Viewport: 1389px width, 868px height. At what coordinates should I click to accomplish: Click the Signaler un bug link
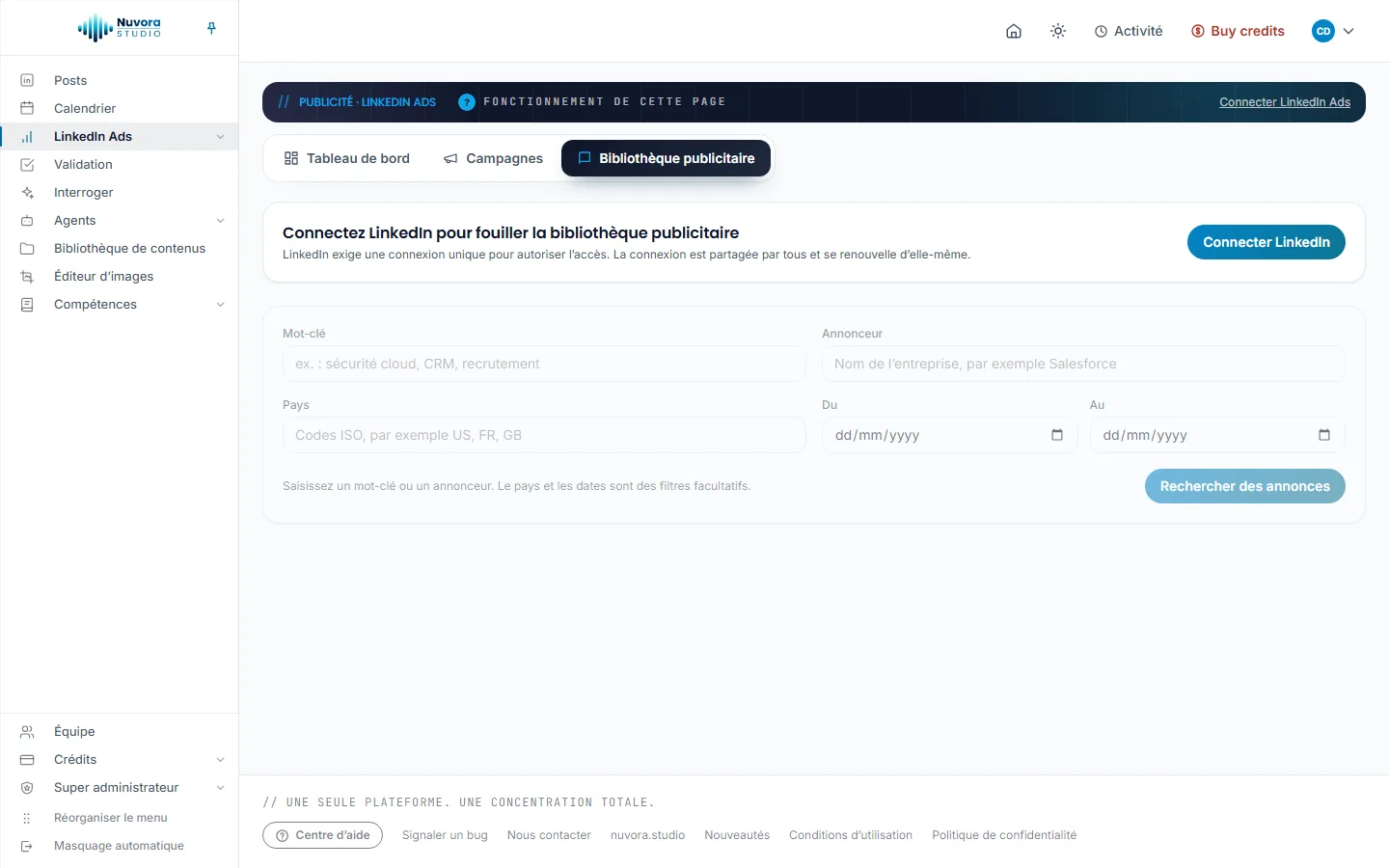(x=445, y=835)
